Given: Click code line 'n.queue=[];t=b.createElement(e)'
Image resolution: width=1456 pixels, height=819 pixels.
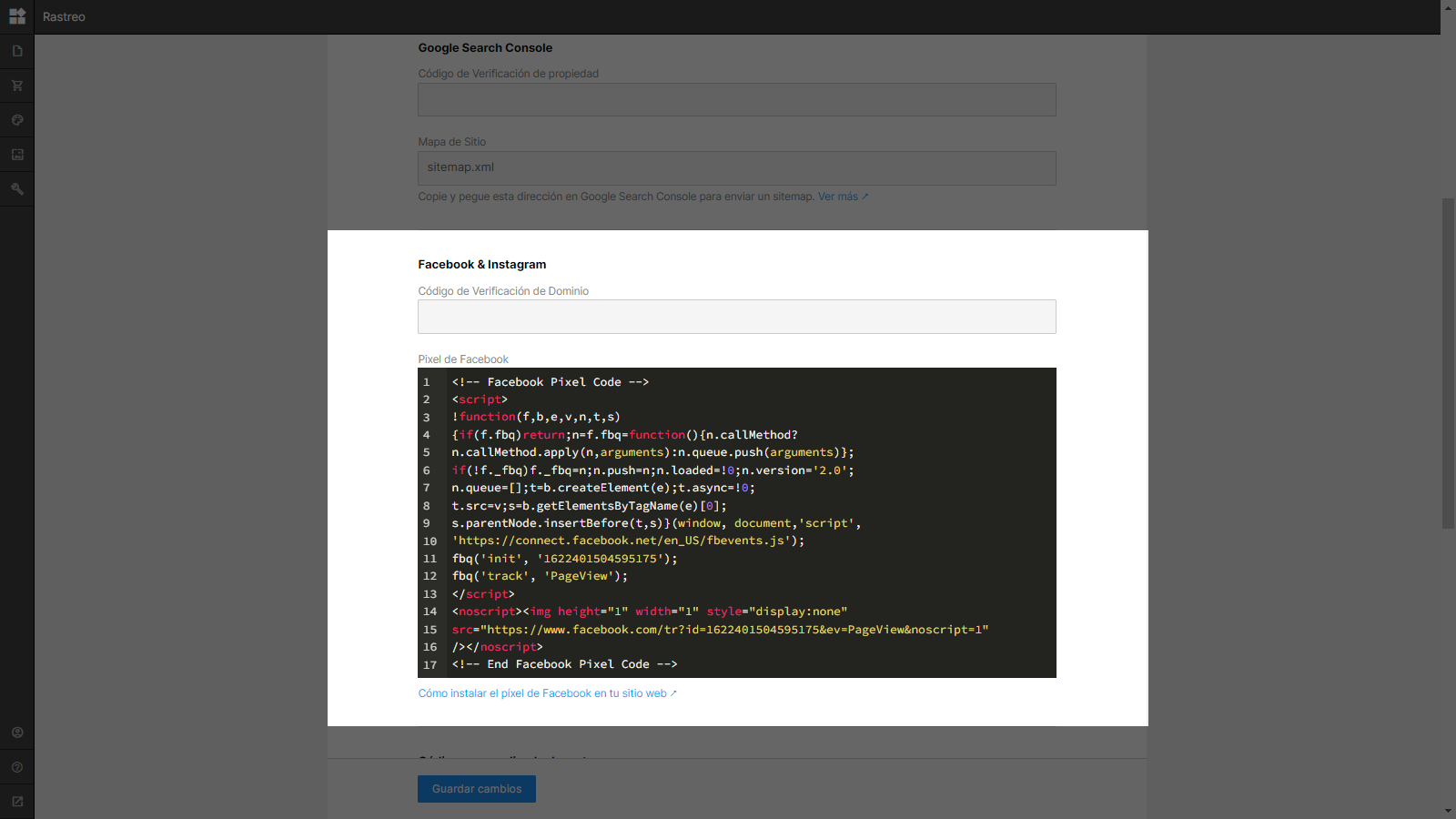Looking at the screenshot, I should pyautogui.click(x=603, y=488).
